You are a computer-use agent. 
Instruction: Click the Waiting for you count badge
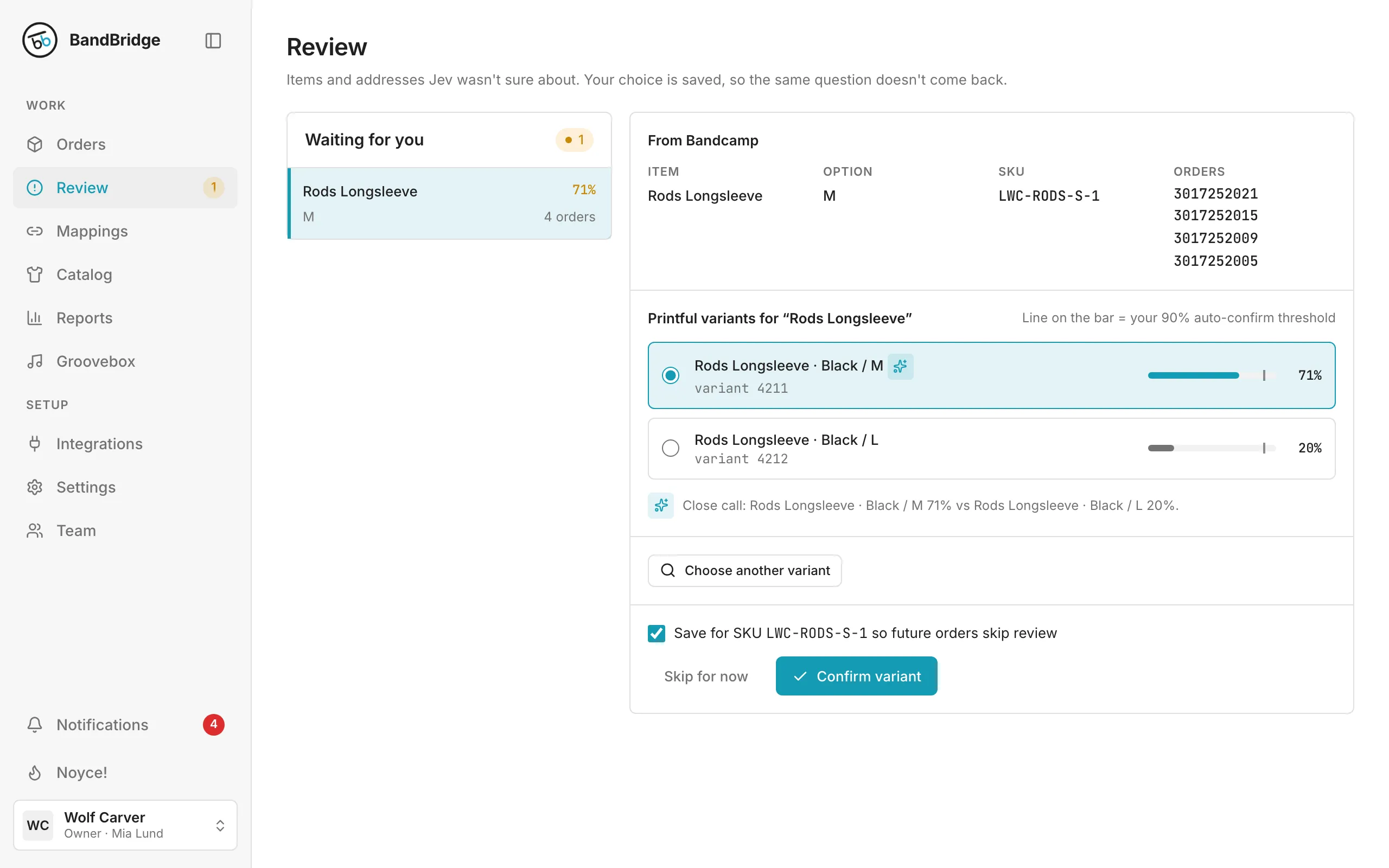(574, 139)
